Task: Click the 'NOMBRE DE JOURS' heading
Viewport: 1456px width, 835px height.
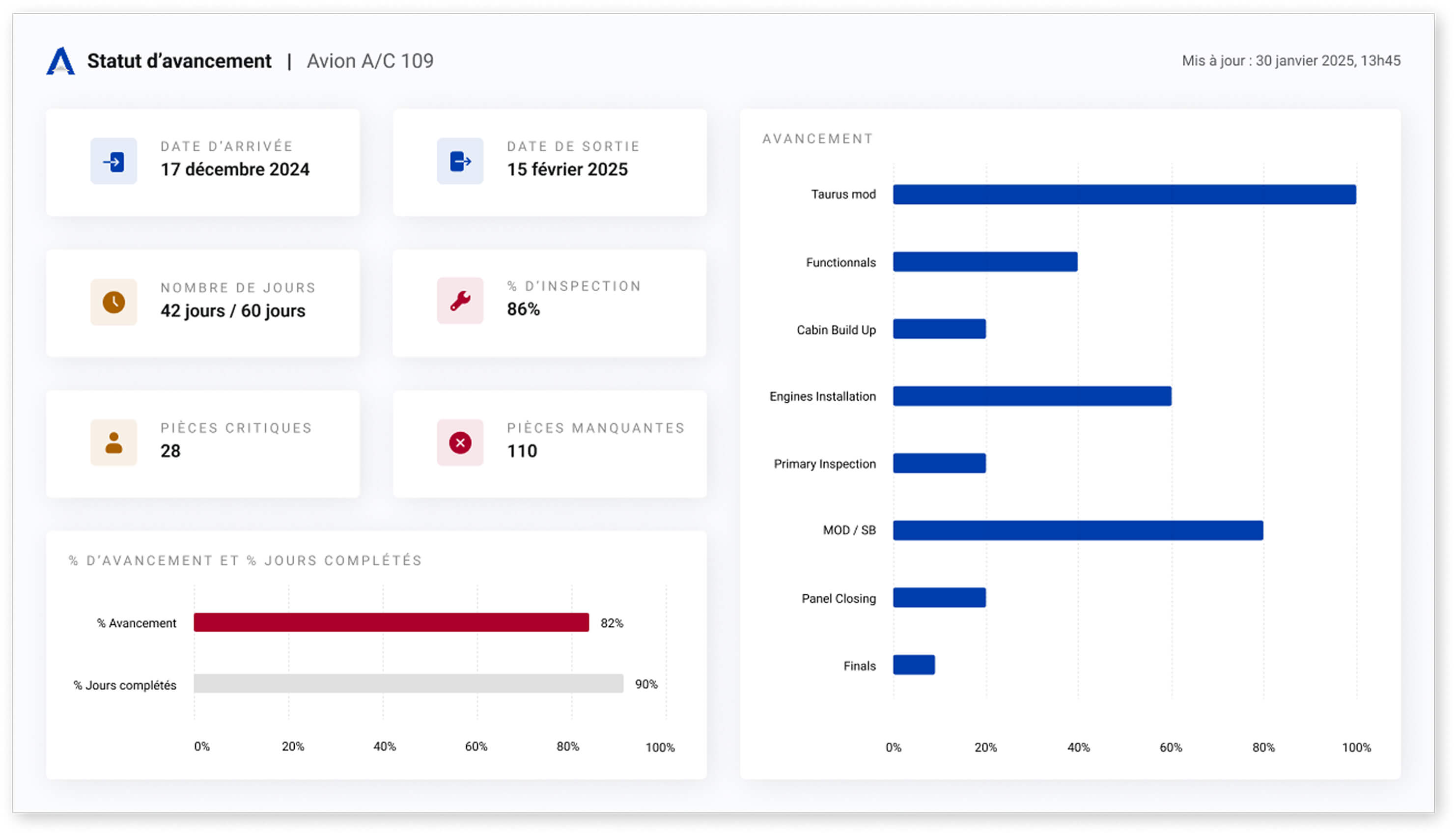Action: [238, 287]
